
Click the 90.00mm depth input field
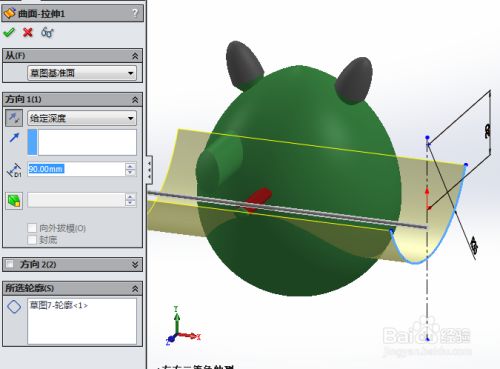(76, 169)
